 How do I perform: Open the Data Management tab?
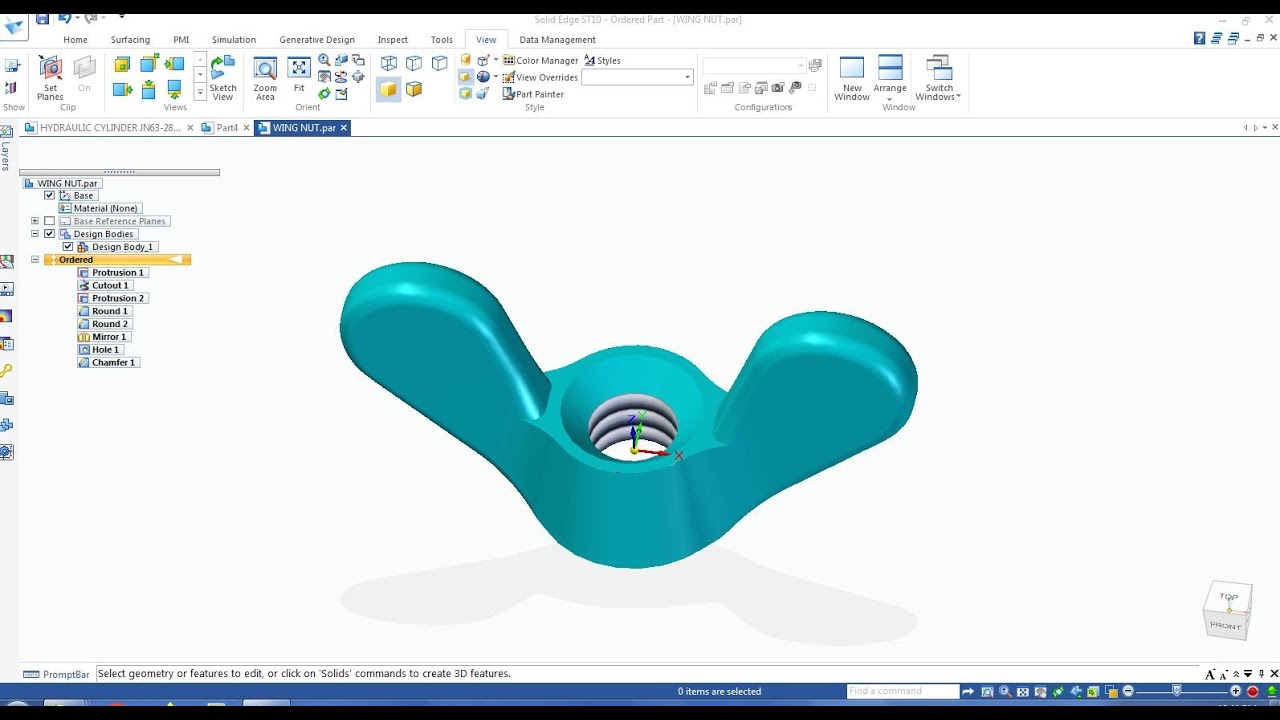(557, 40)
